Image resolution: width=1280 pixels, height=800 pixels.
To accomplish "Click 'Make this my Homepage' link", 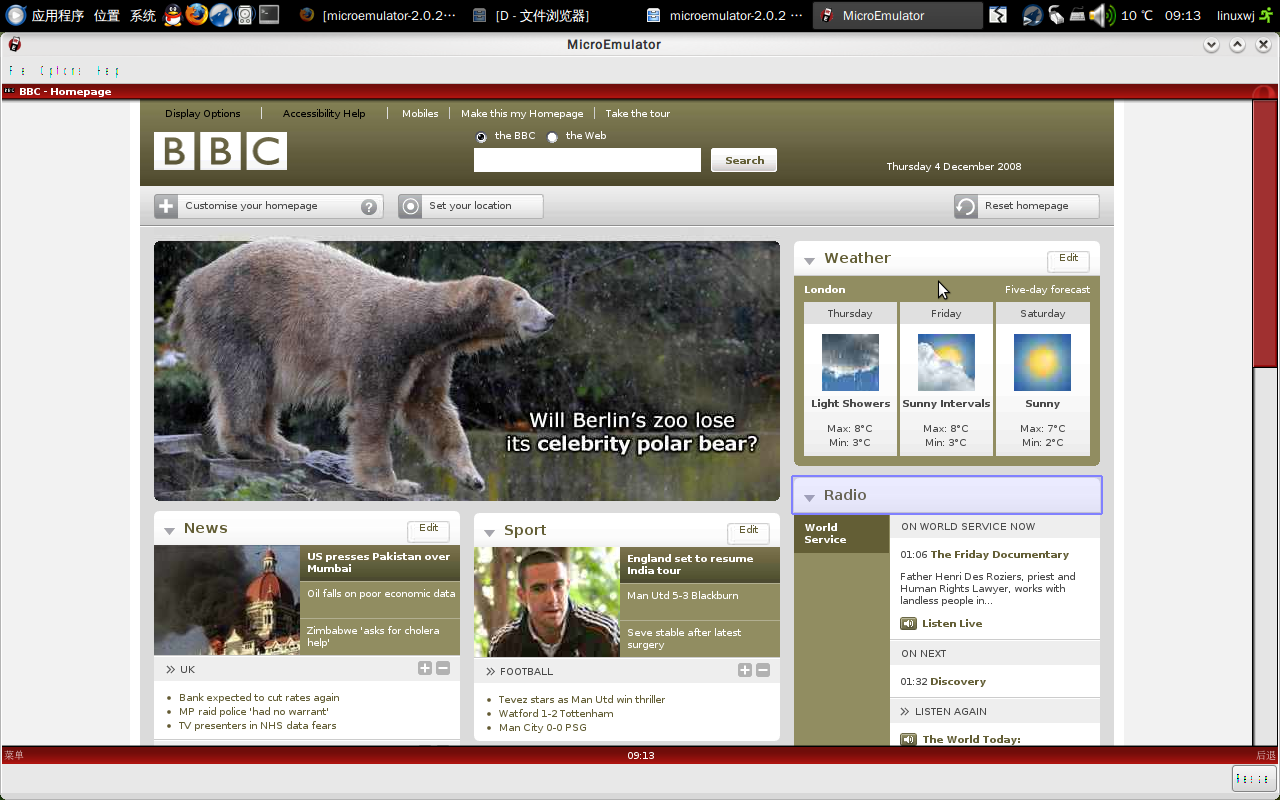I will [x=522, y=113].
